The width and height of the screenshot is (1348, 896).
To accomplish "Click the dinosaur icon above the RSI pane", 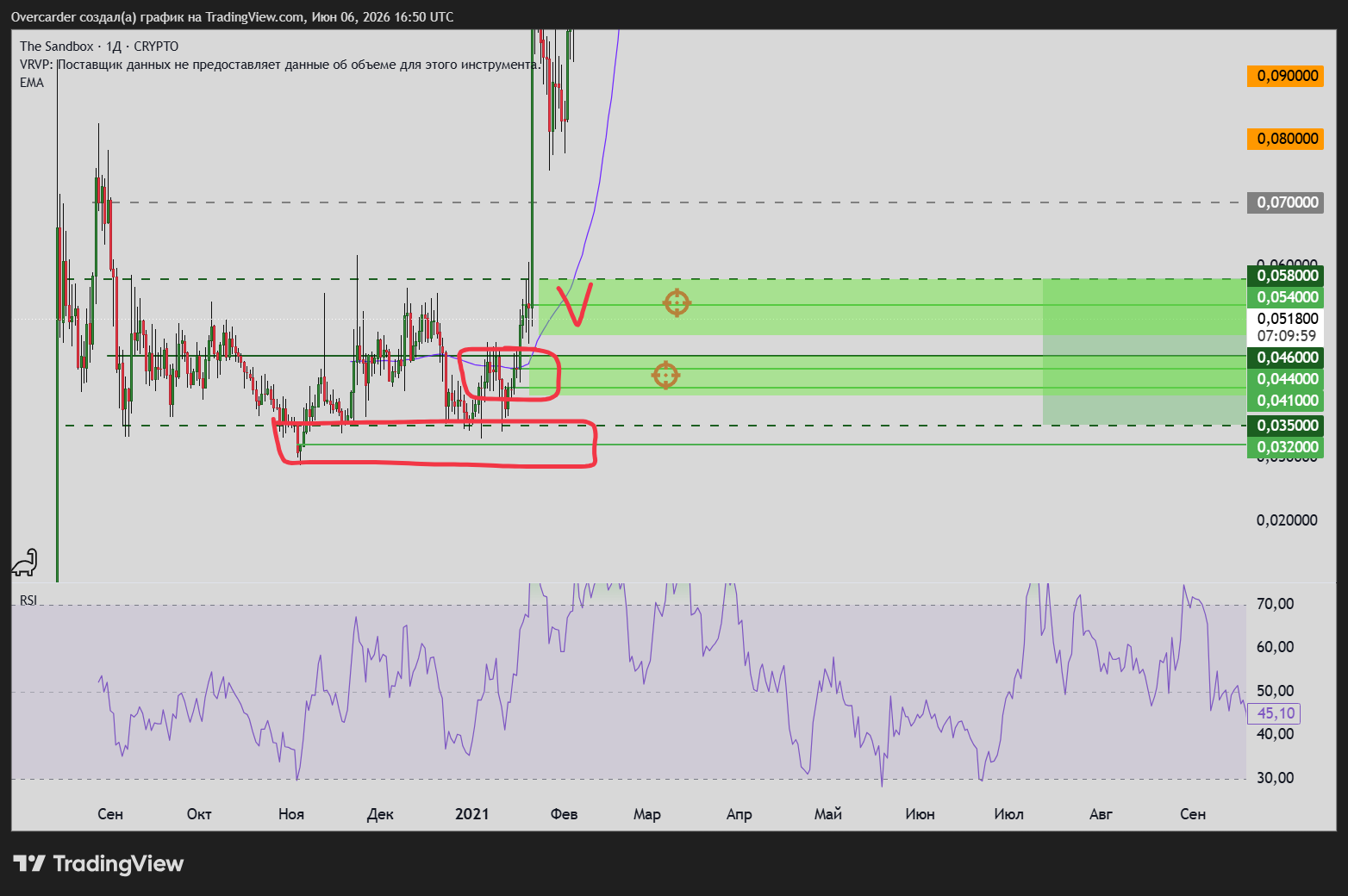I will coord(24,563).
